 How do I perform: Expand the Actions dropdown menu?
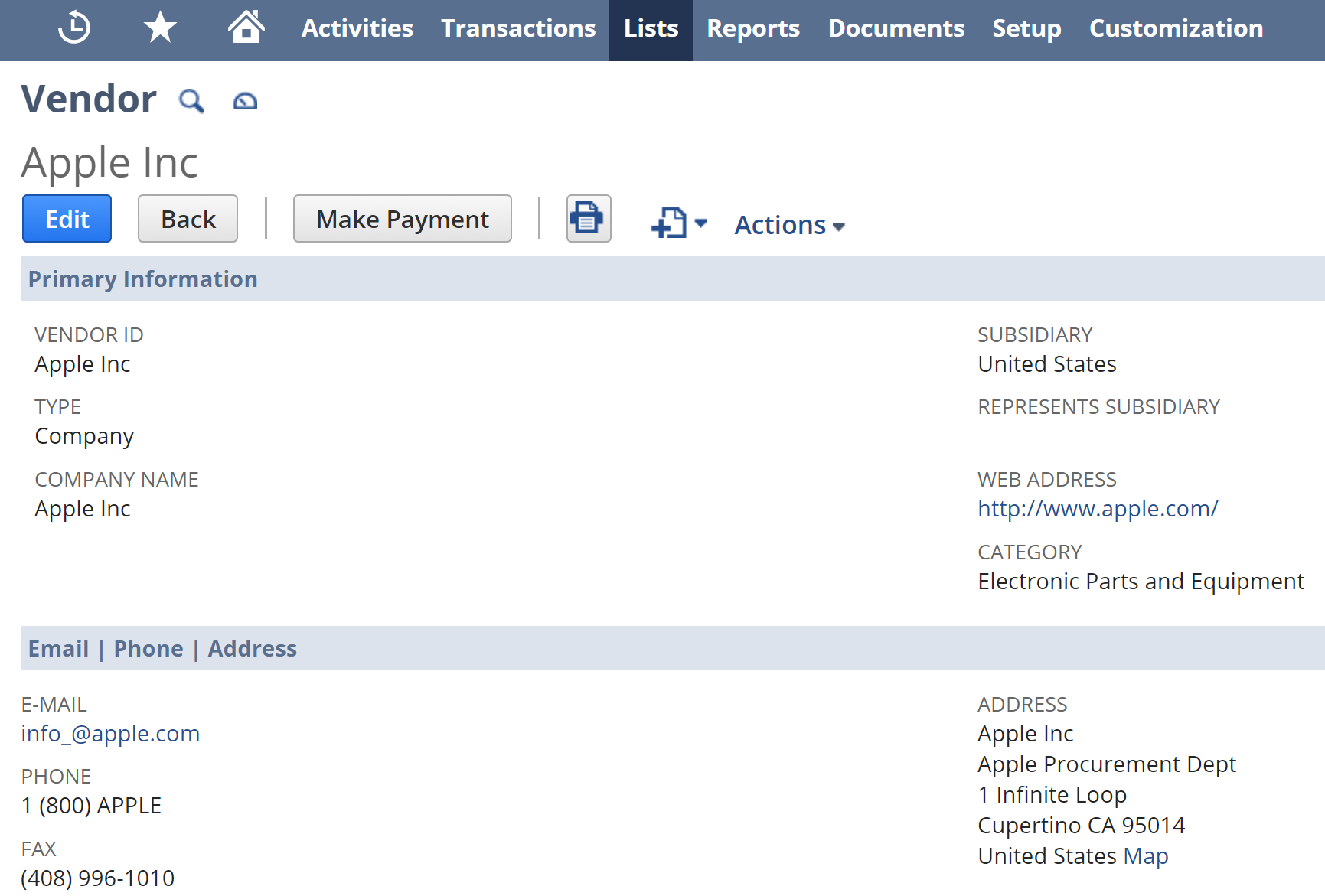click(x=789, y=225)
